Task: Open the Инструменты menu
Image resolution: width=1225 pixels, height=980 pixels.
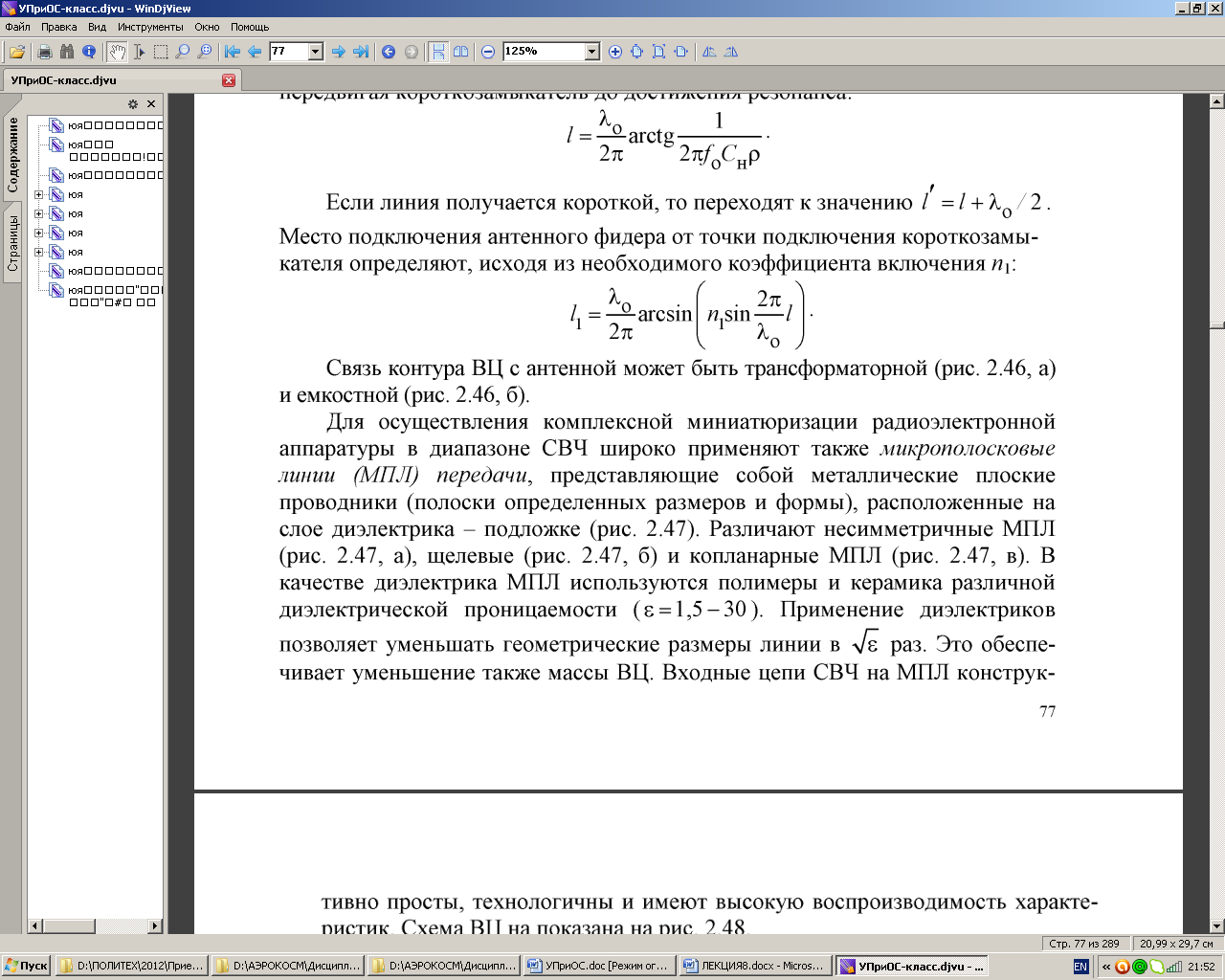Action: tap(150, 27)
